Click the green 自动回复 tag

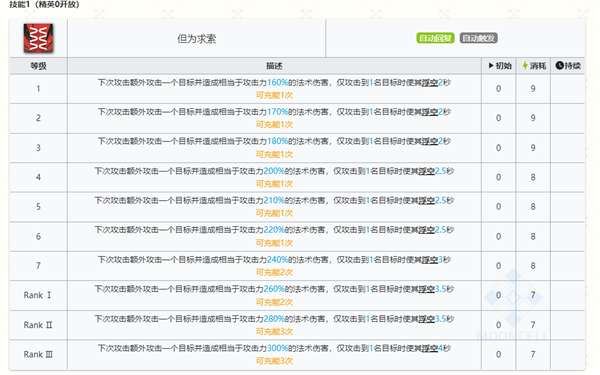[x=435, y=38]
